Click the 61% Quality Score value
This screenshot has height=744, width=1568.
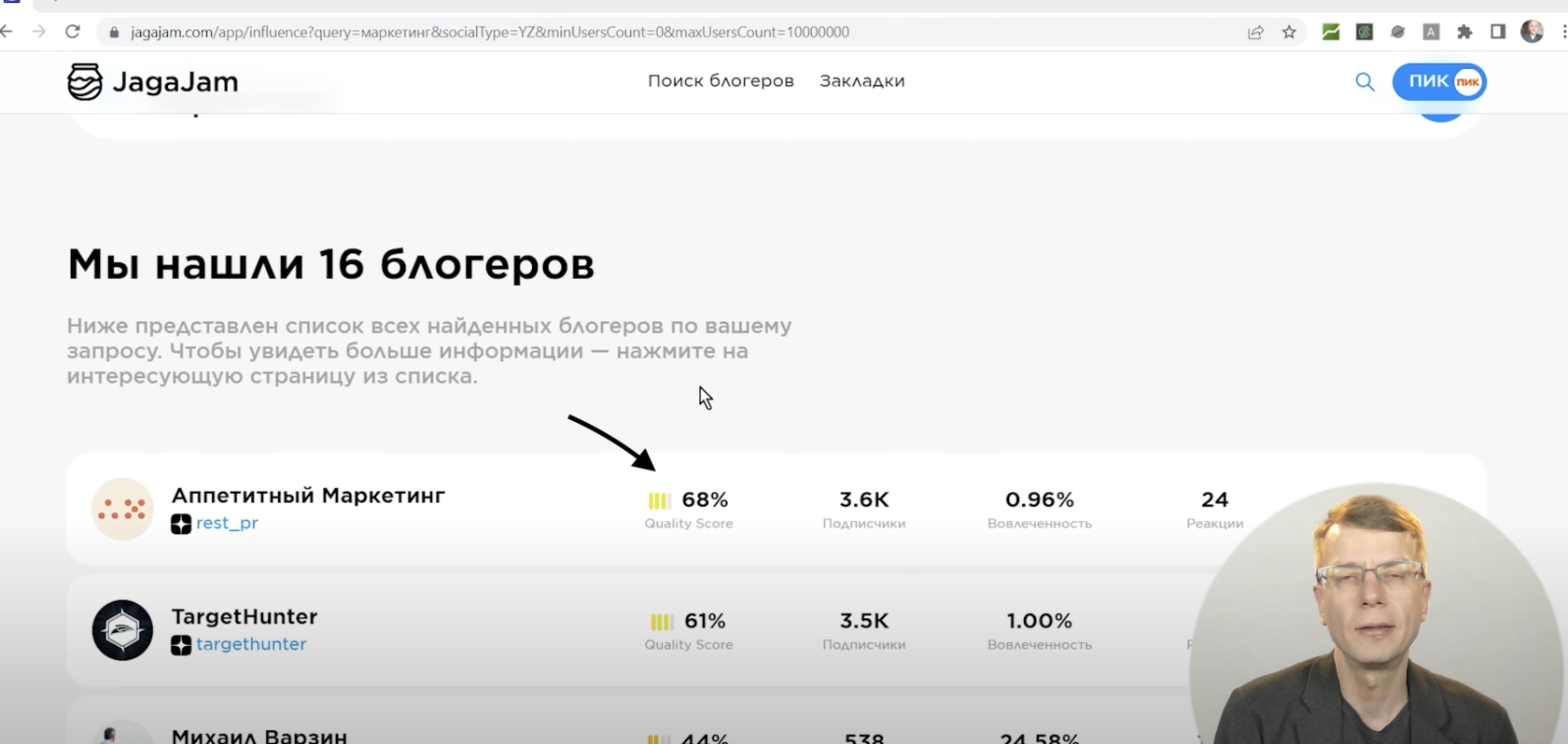705,621
